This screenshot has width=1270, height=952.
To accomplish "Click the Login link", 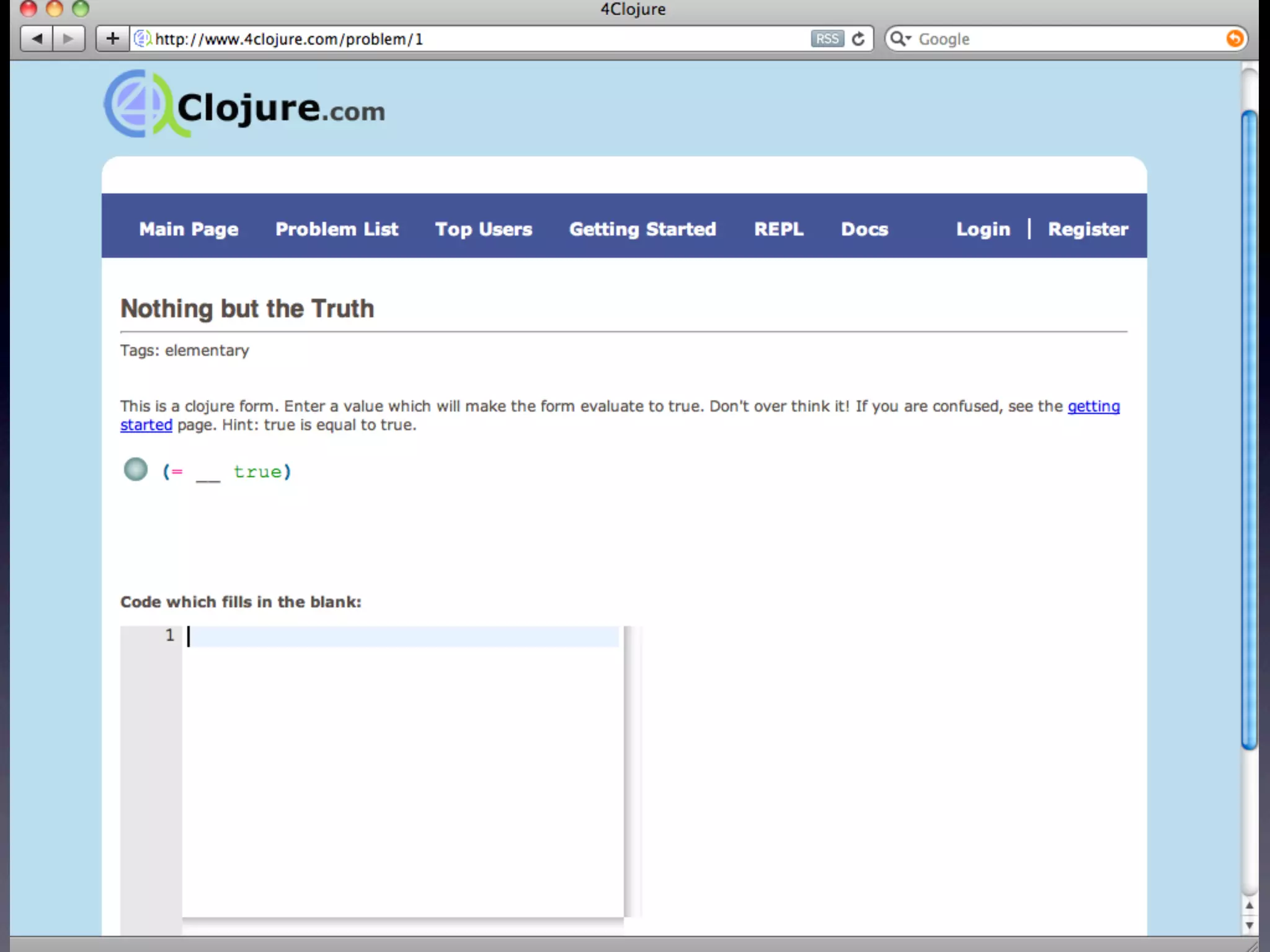I will (983, 229).
